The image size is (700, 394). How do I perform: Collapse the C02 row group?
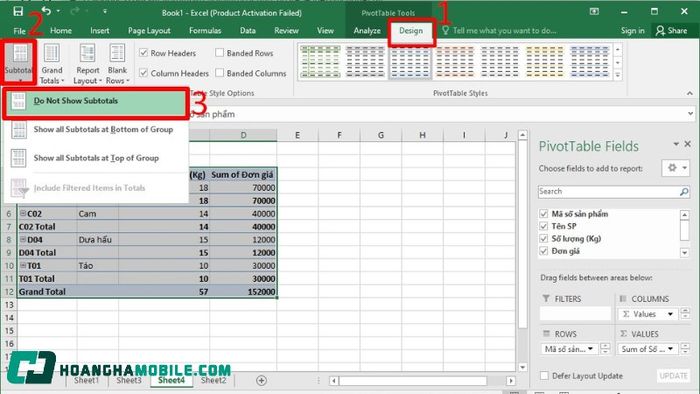23,213
